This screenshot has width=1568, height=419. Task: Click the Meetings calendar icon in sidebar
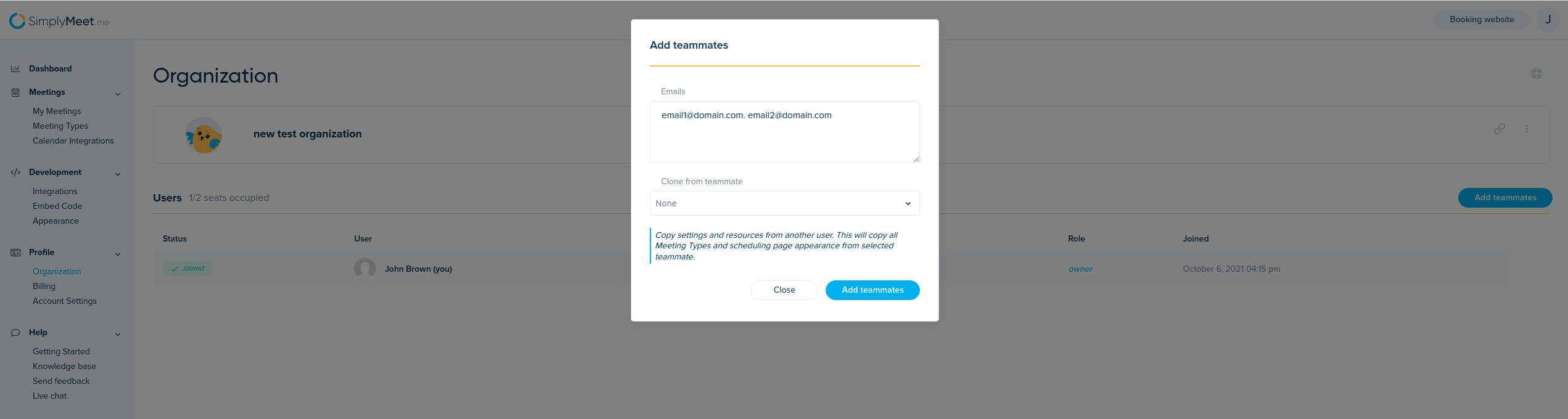point(15,92)
